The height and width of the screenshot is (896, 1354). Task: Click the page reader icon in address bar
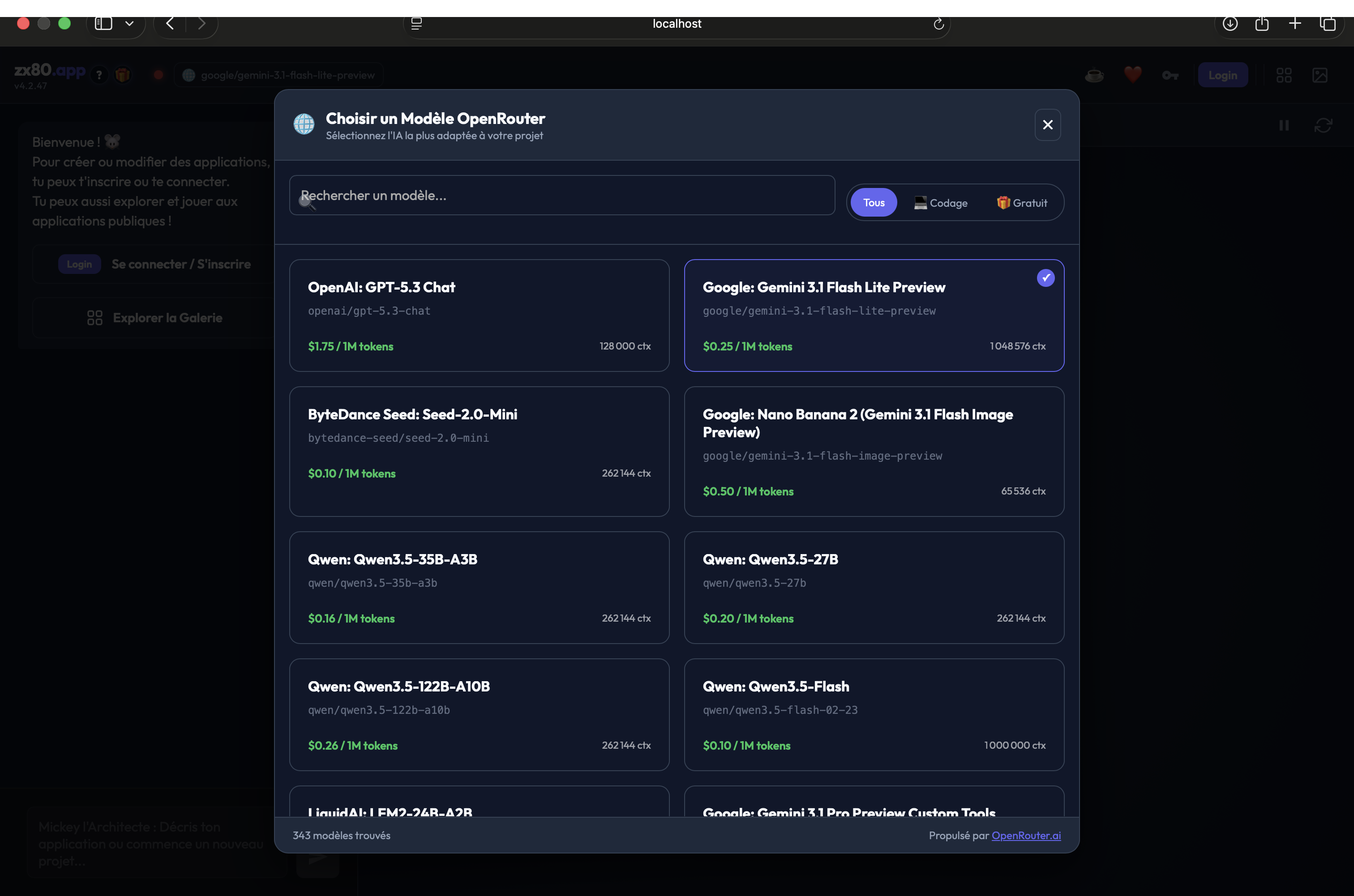coord(417,23)
